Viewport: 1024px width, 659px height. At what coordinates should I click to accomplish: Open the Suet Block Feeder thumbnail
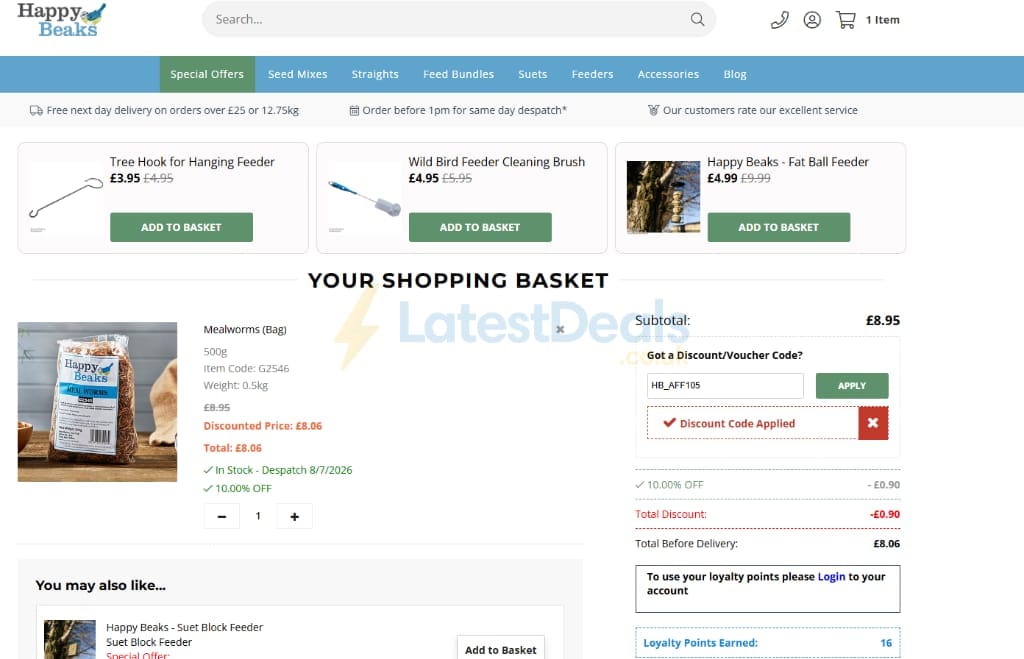tap(70, 639)
